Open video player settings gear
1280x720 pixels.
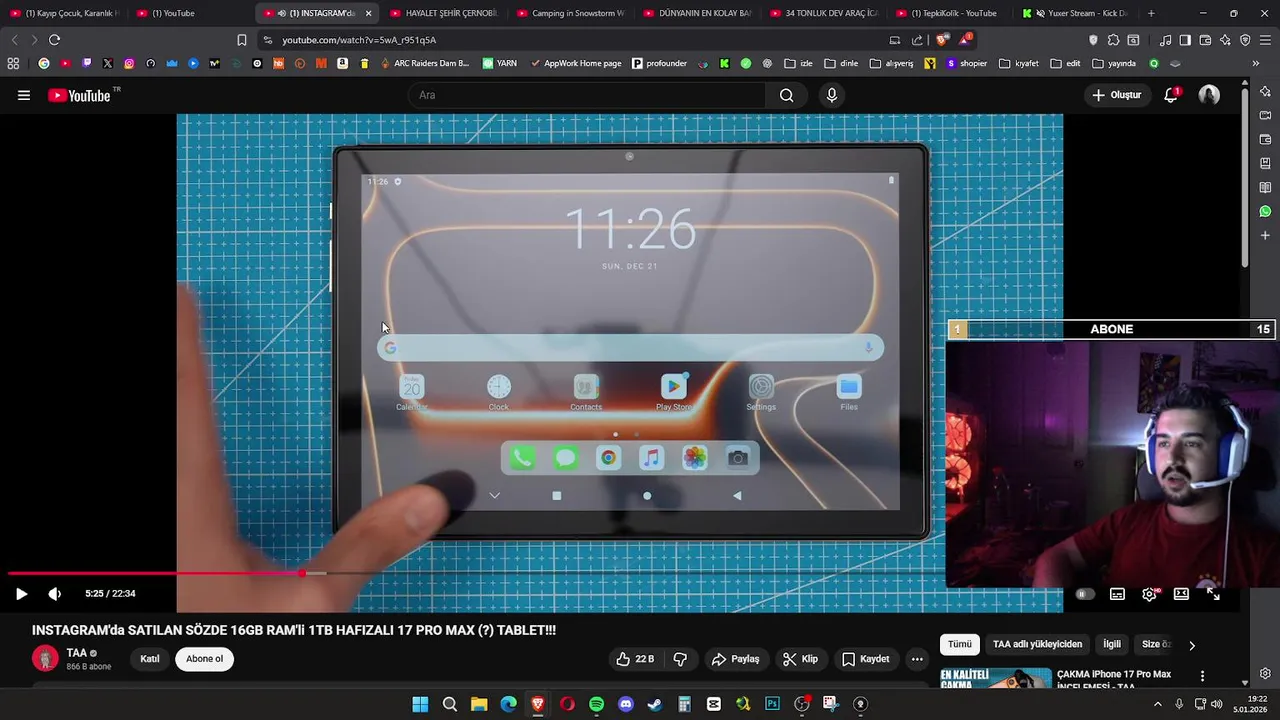point(1149,594)
